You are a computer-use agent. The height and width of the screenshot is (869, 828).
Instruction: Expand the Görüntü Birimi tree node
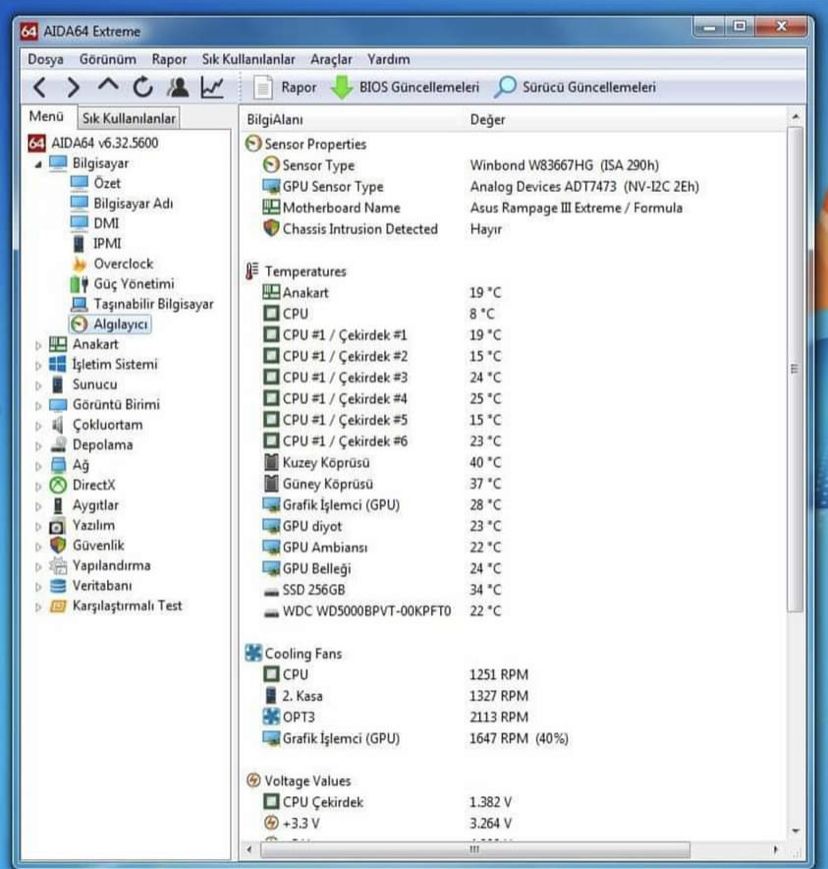(x=38, y=405)
